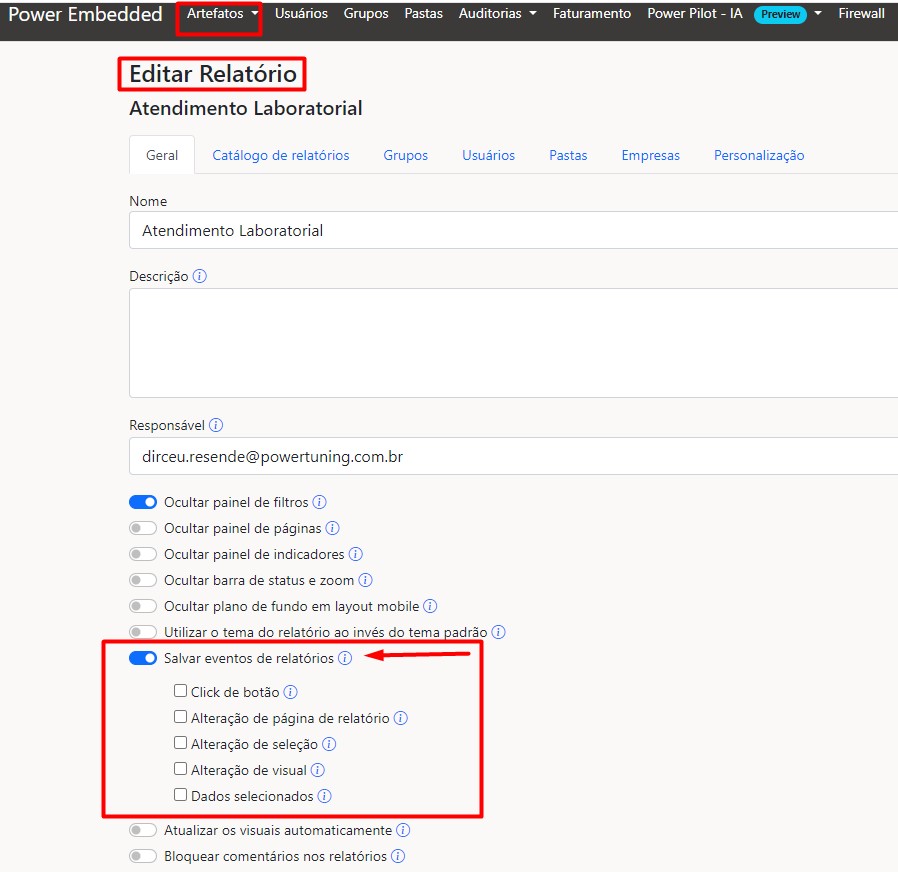The width and height of the screenshot is (898, 872).
Task: Open the Artefatos dropdown menu
Action: coord(222,14)
